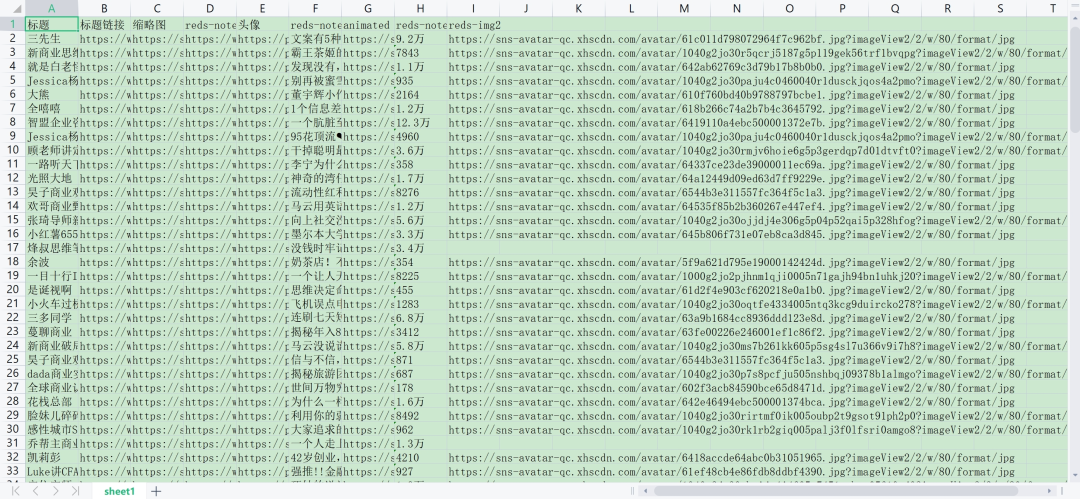Viewport: 1080px width, 499px height.
Task: Click the cell '大熊'
Action: pos(52,94)
